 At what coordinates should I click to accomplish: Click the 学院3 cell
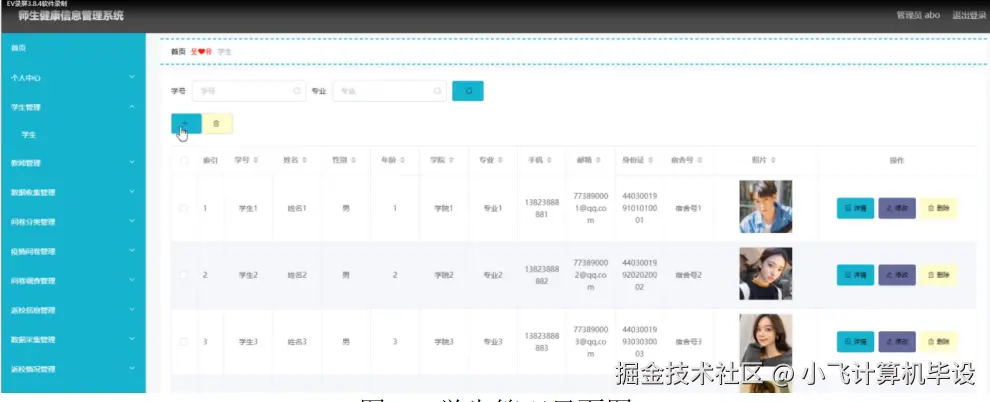443,342
